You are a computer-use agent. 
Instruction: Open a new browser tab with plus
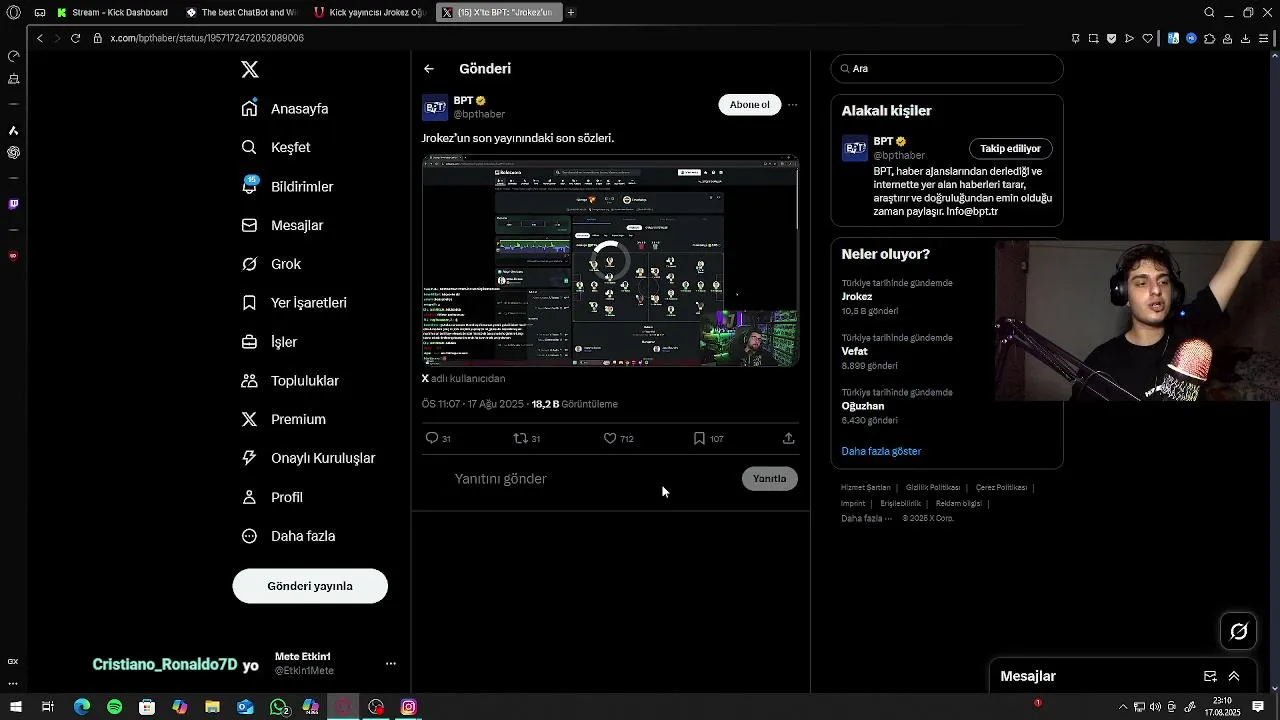571,13
